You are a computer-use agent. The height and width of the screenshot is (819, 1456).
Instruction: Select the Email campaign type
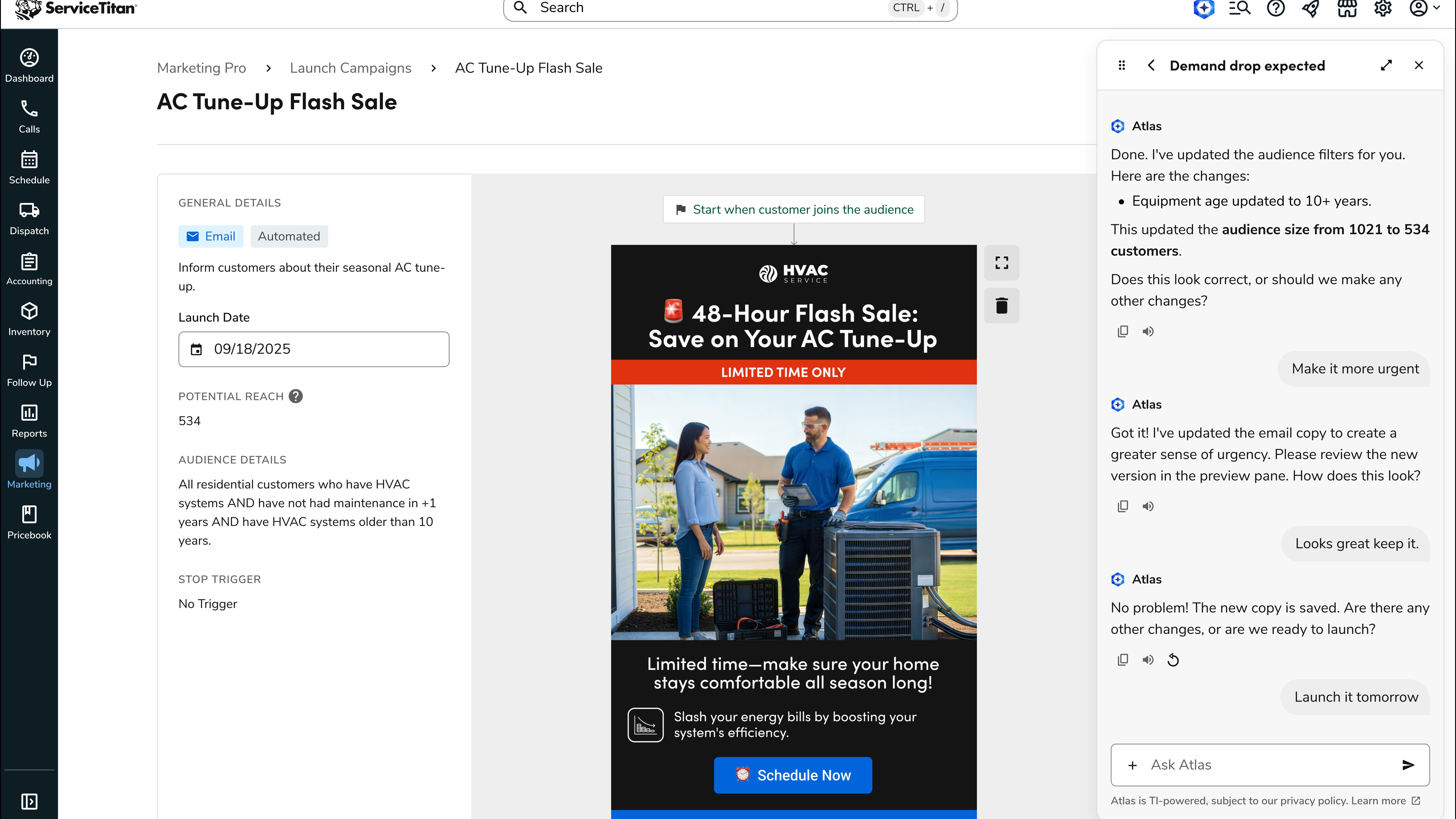click(x=210, y=236)
